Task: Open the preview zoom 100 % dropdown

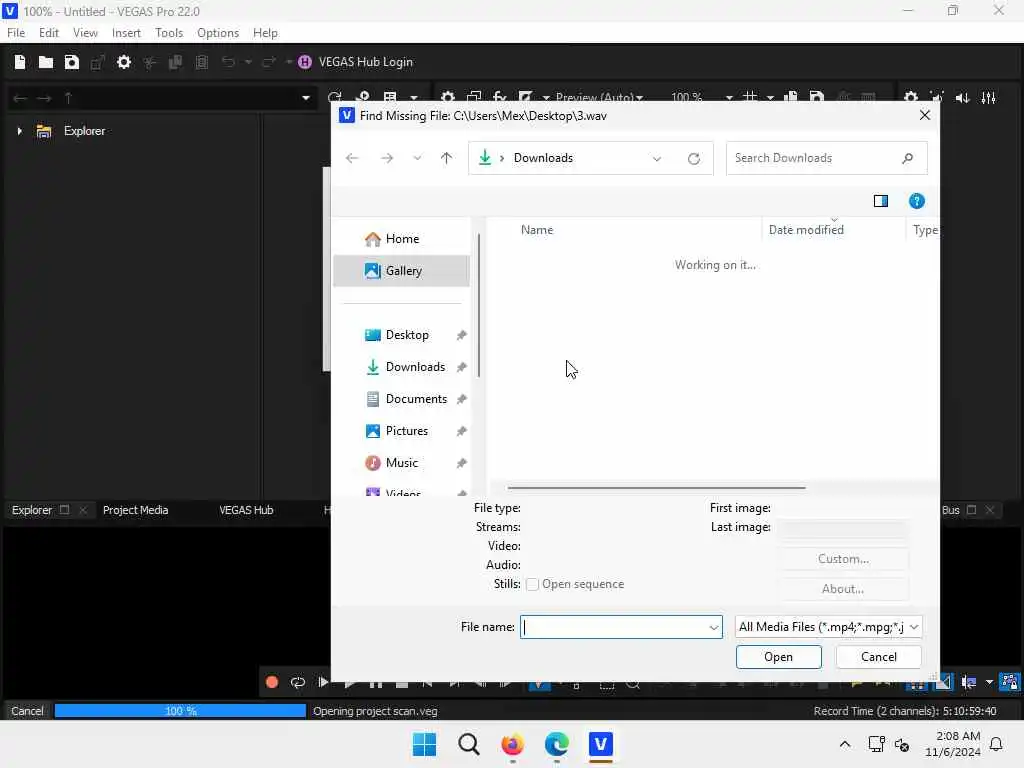Action: (728, 97)
